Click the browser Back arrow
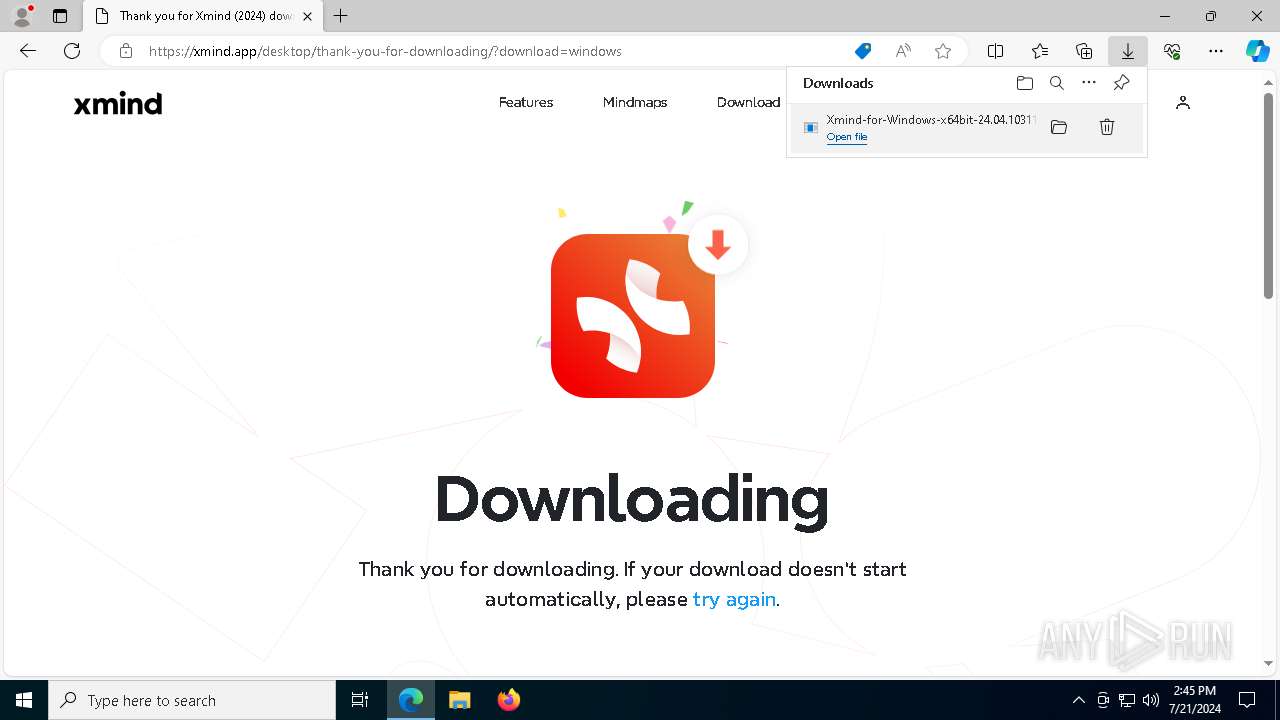Screen dimensions: 1280x720 coord(28,51)
